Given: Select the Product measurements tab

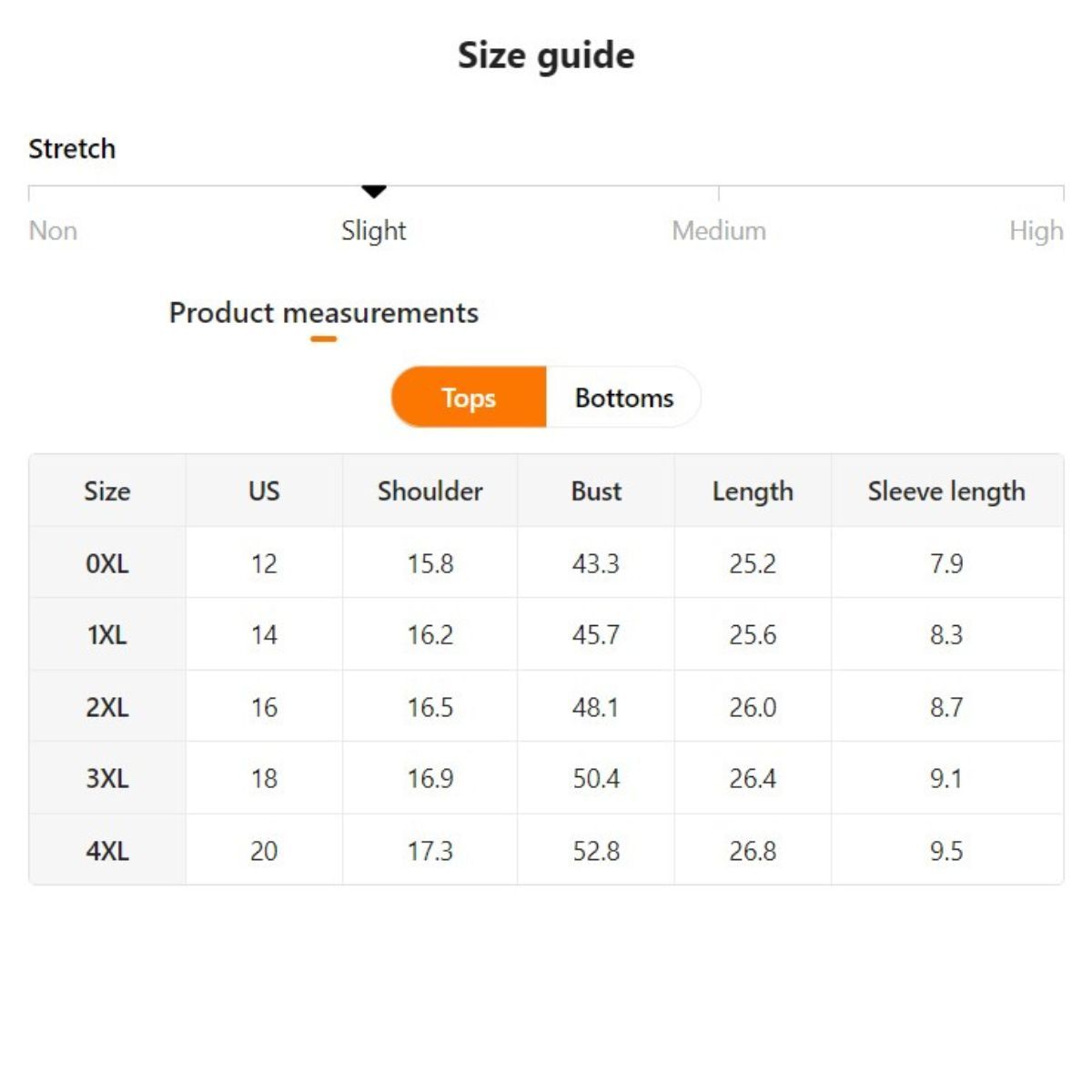Looking at the screenshot, I should coord(323,313).
